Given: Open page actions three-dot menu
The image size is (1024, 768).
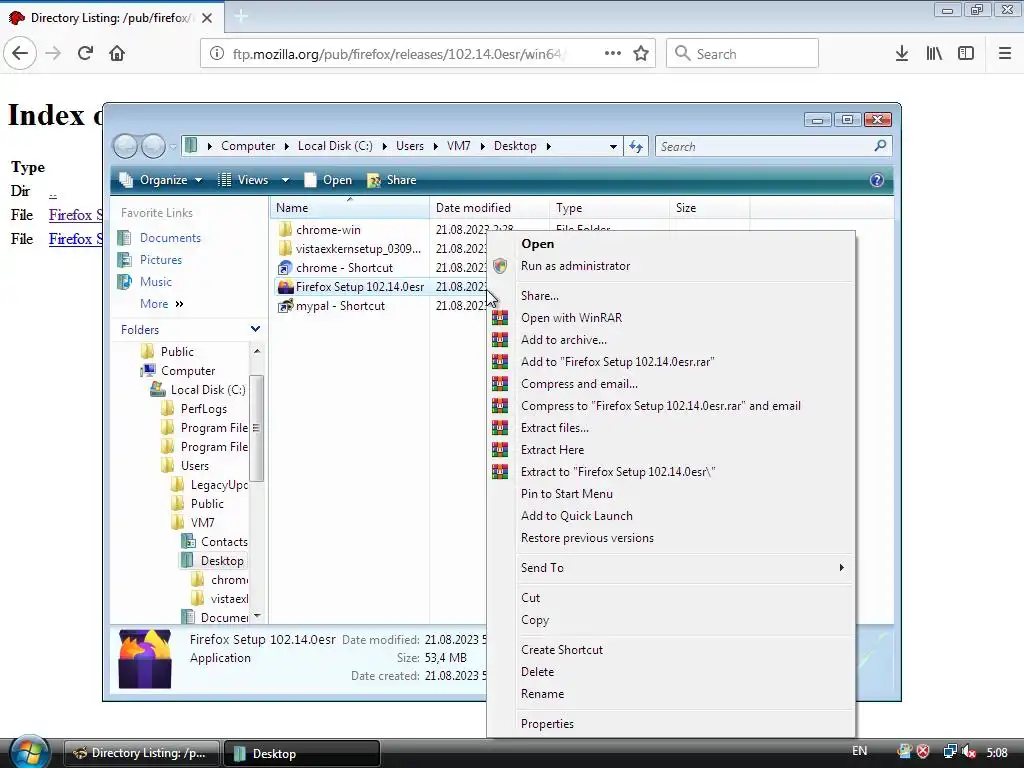Looking at the screenshot, I should tap(613, 53).
